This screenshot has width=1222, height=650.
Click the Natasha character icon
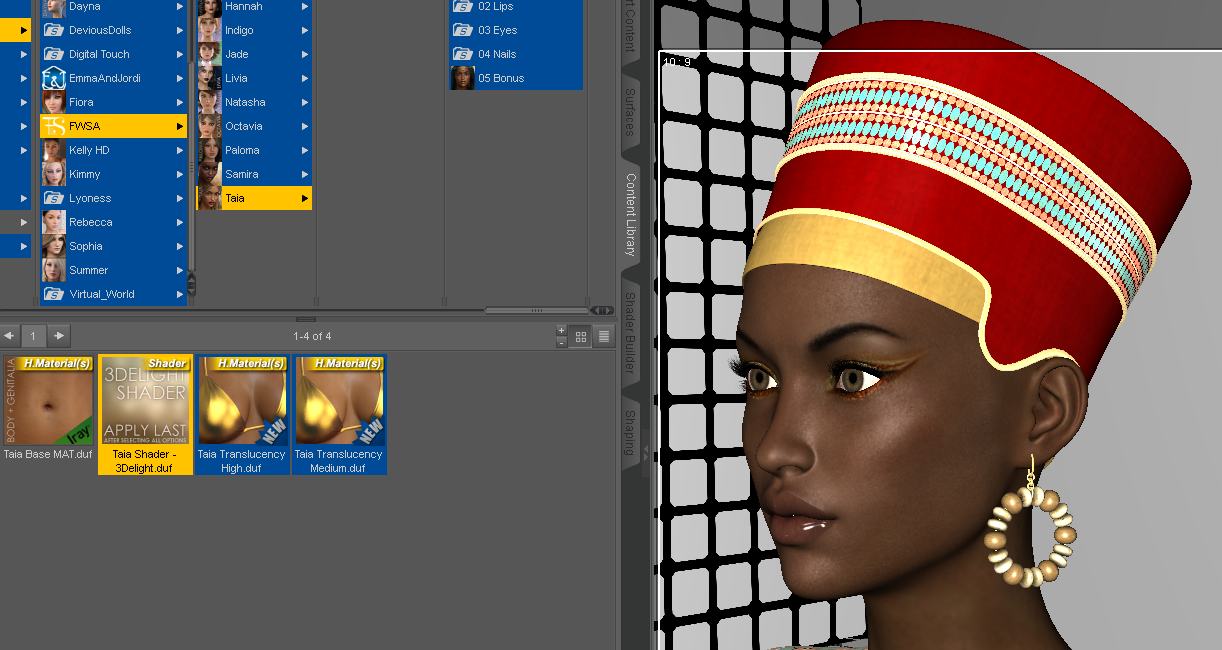point(209,102)
